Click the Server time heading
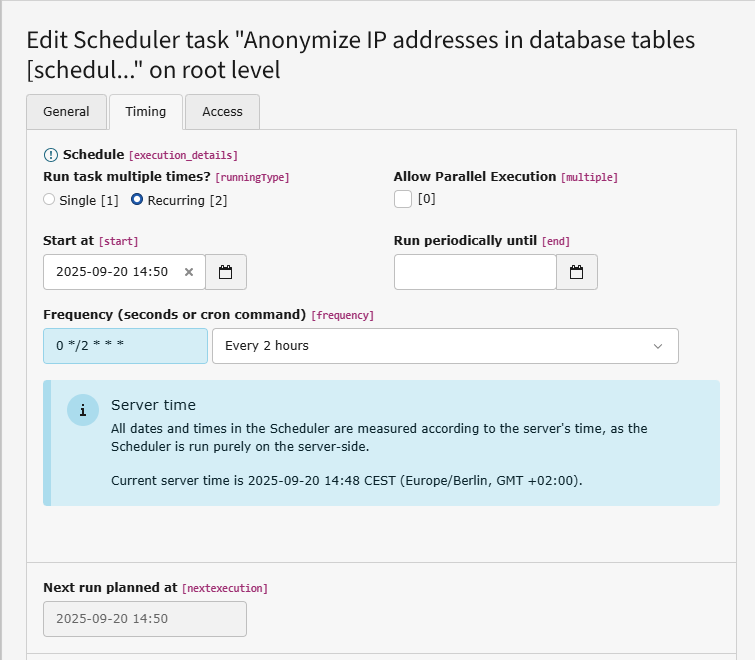This screenshot has height=660, width=755. (x=153, y=405)
